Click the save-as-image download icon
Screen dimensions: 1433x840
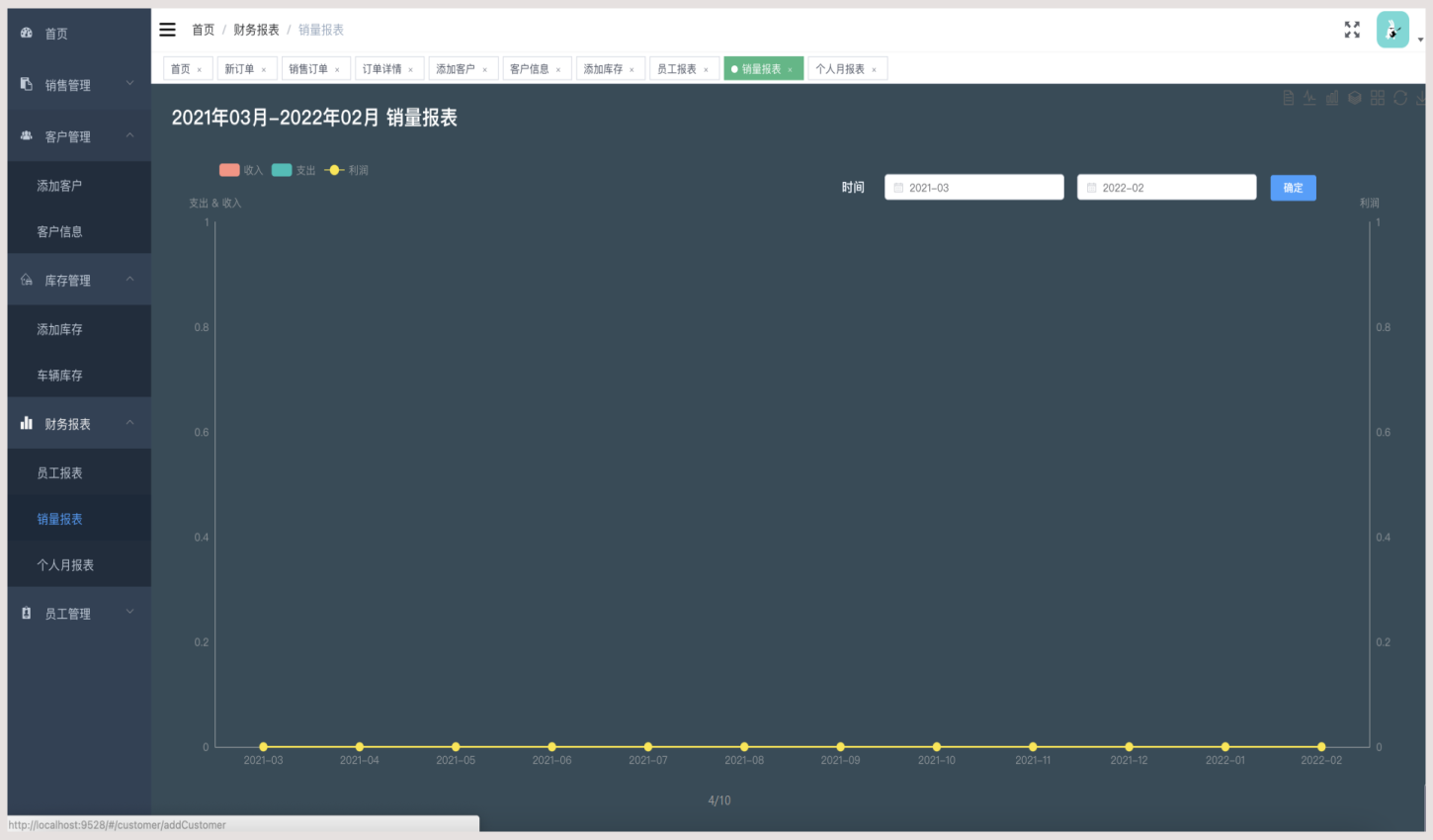(1421, 98)
